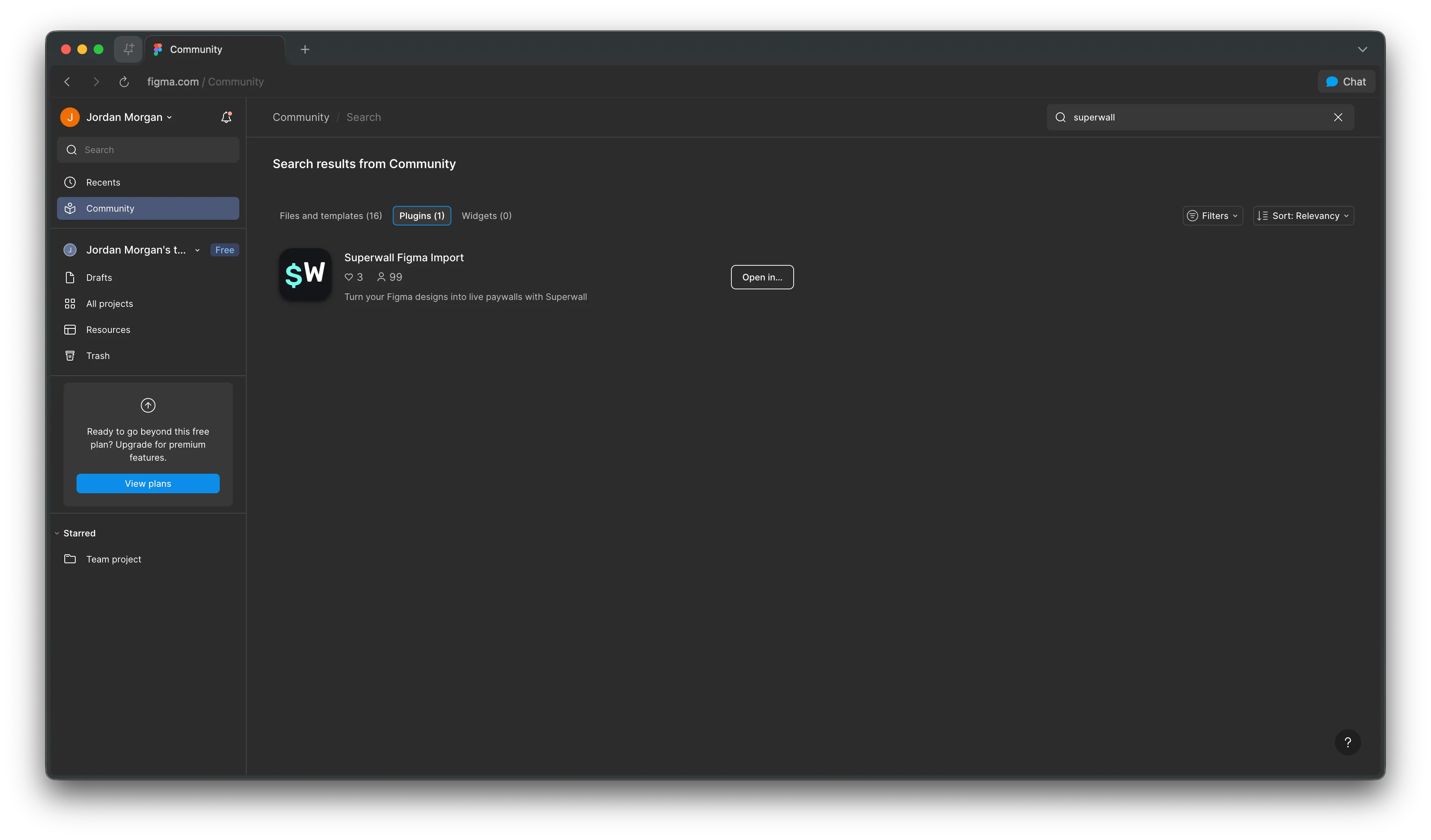Open Jordan Morgan account dropdown
Viewport: 1431px width, 840px height.
[x=129, y=117]
